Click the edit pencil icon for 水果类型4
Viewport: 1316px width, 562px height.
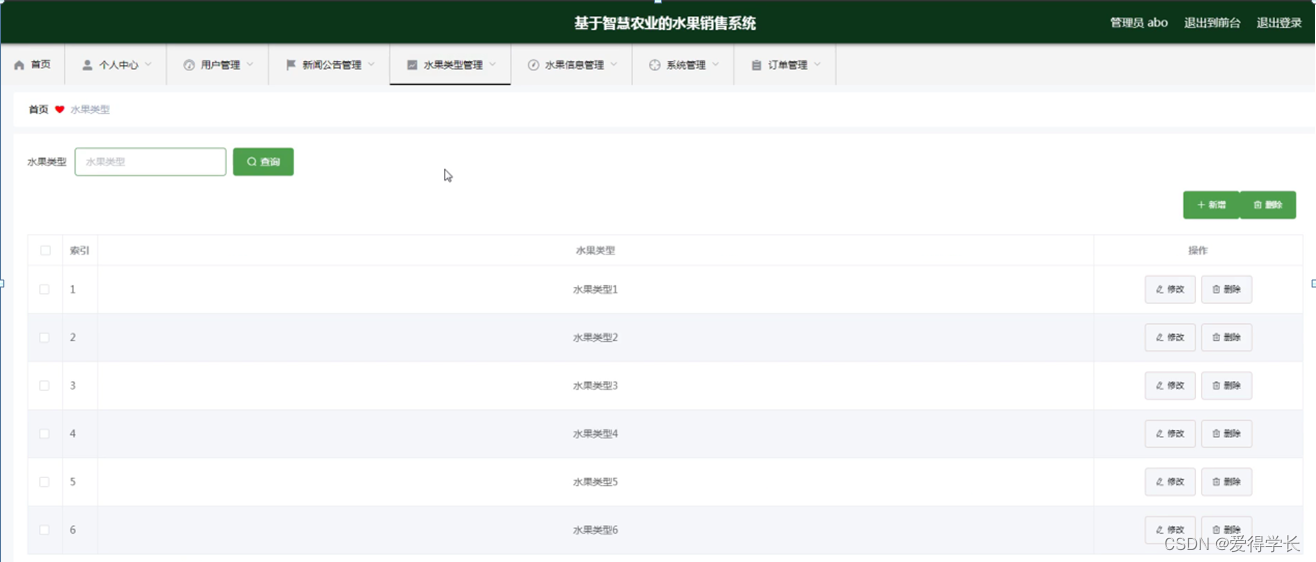pyautogui.click(x=1160, y=434)
